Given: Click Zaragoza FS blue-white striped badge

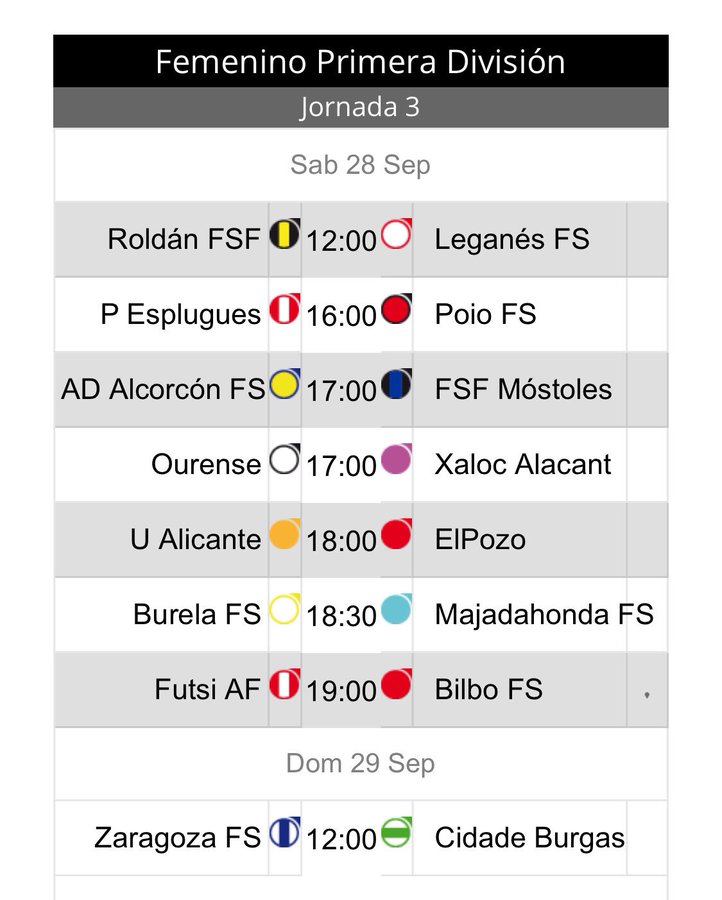Looking at the screenshot, I should 285,832.
